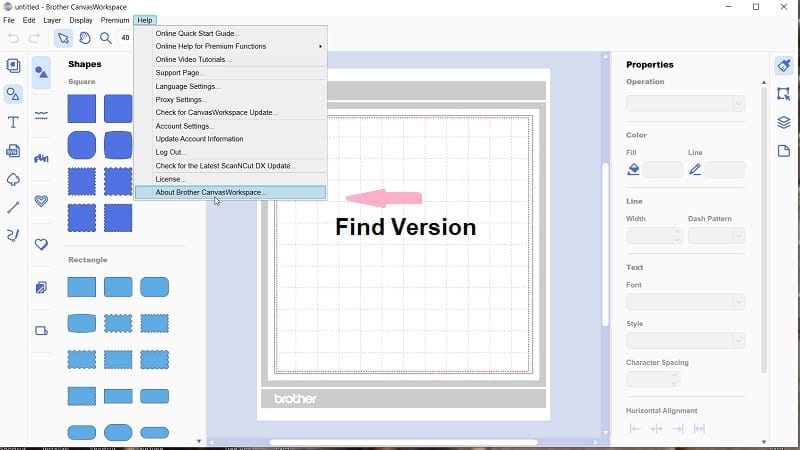Screen dimensions: 800x450
Task: Open License entry
Action: (x=231, y=179)
